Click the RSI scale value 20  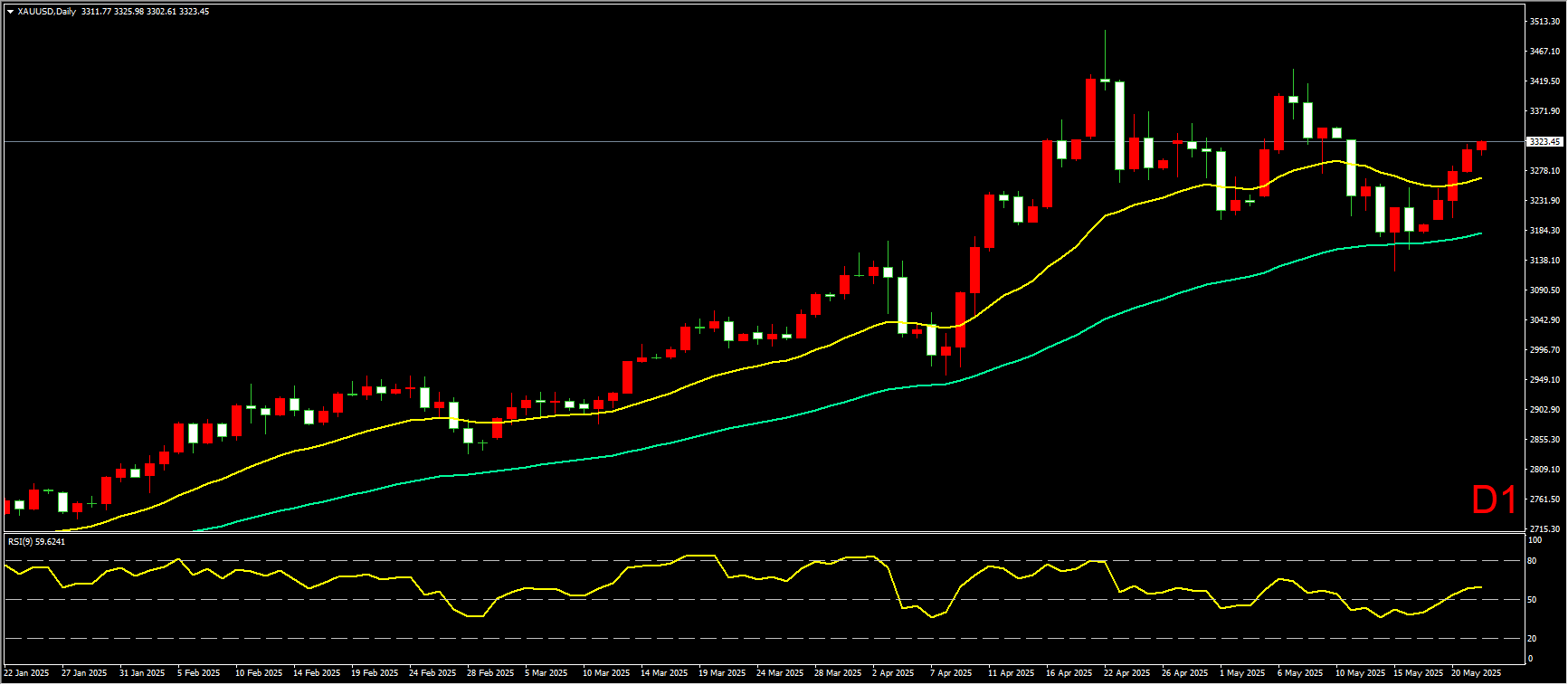1533,639
